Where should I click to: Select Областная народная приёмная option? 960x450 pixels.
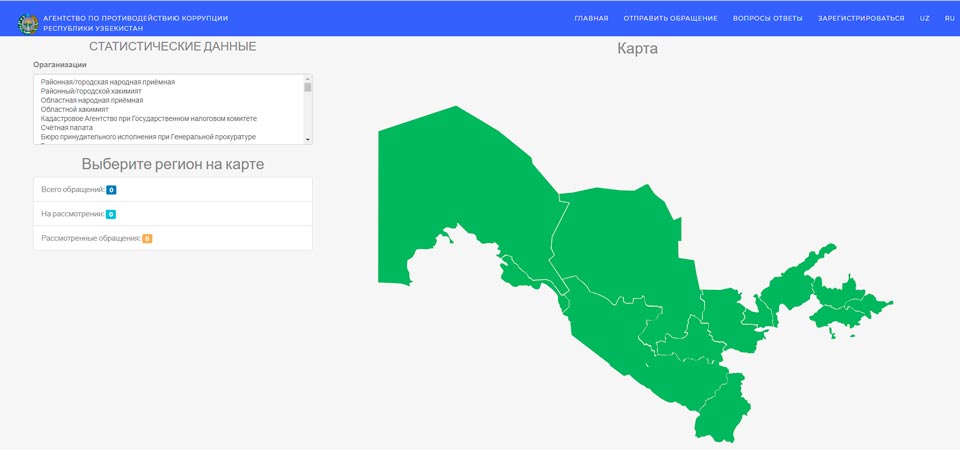[92, 100]
